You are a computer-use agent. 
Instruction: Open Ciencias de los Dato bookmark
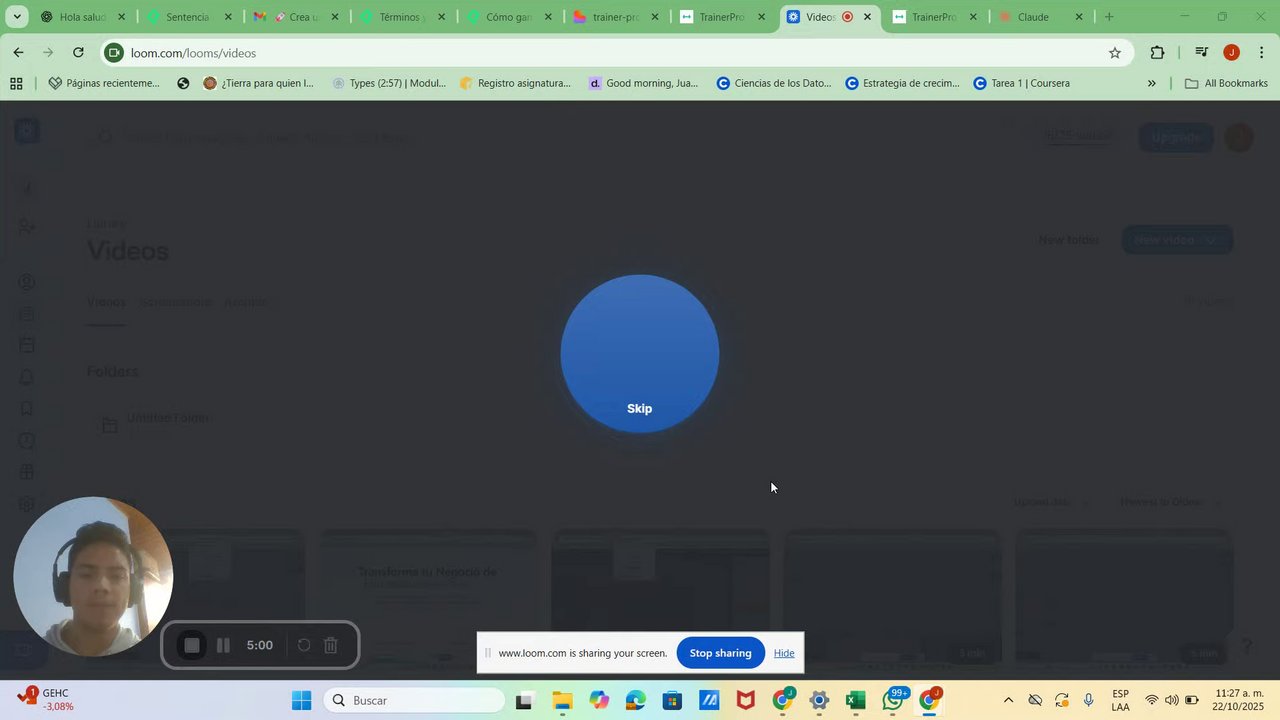774,84
